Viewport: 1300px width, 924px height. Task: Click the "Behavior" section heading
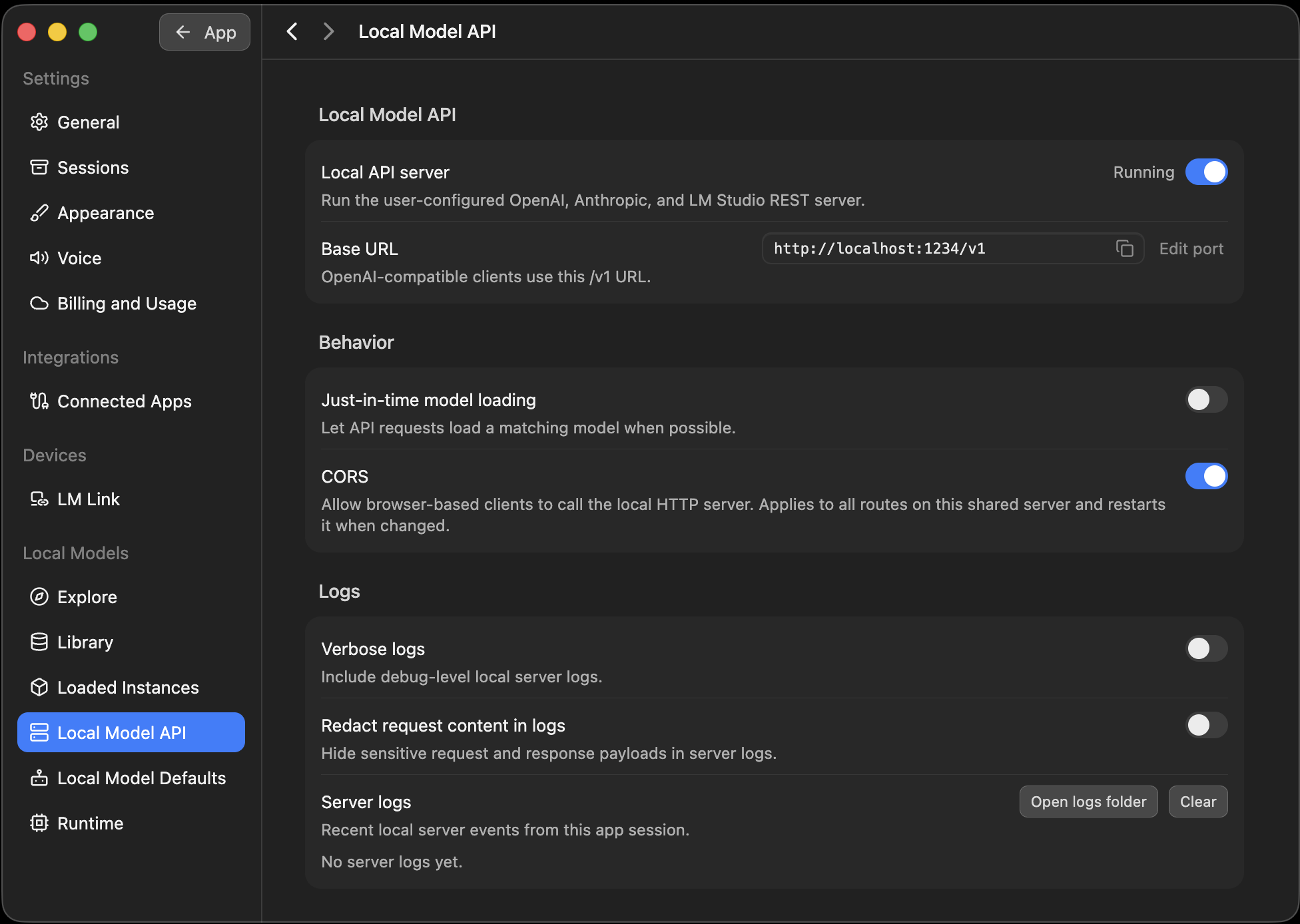pos(356,342)
